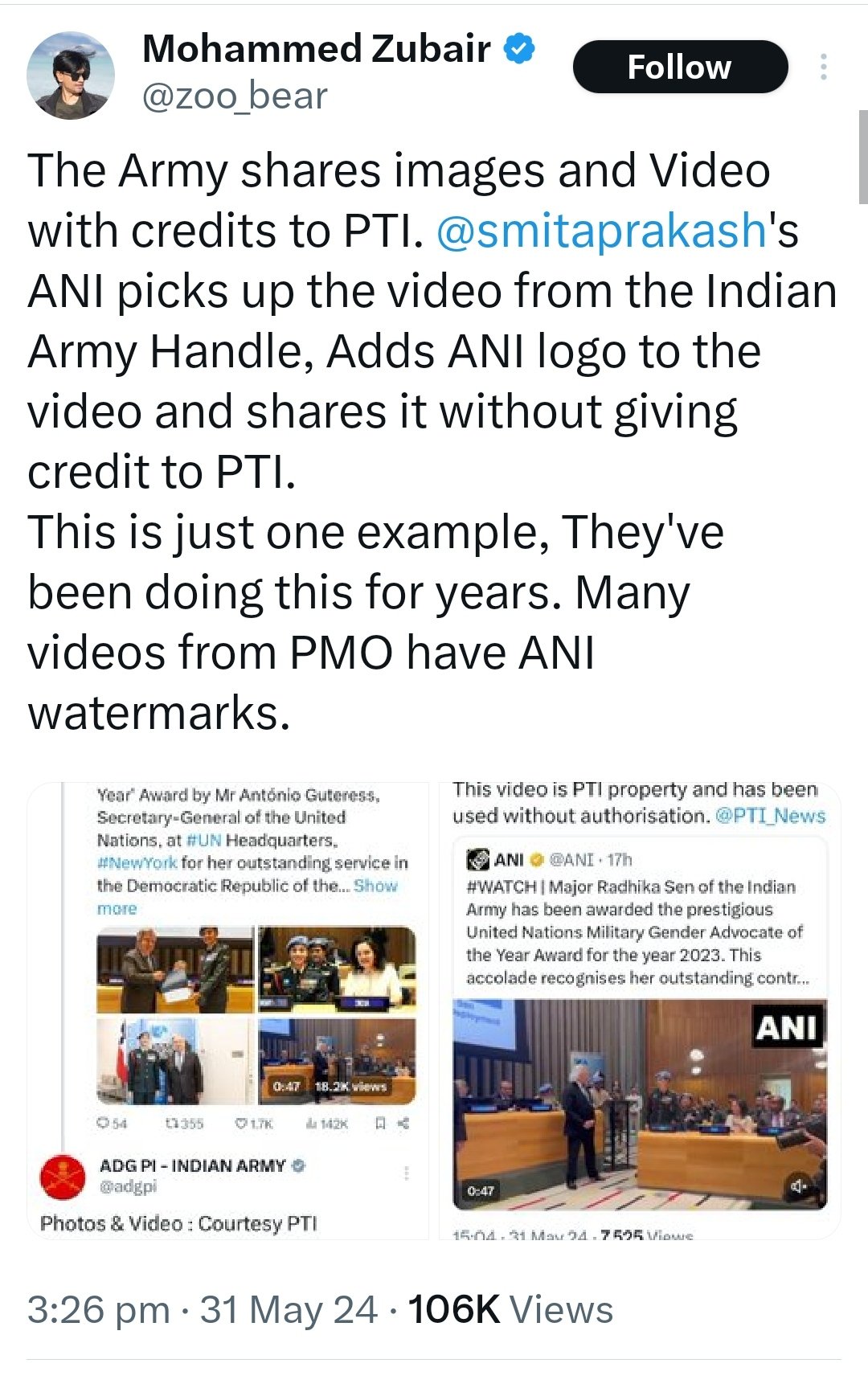The height and width of the screenshot is (1384, 868).
Task: Open the left screenshot image attachment
Action: click(228, 1010)
